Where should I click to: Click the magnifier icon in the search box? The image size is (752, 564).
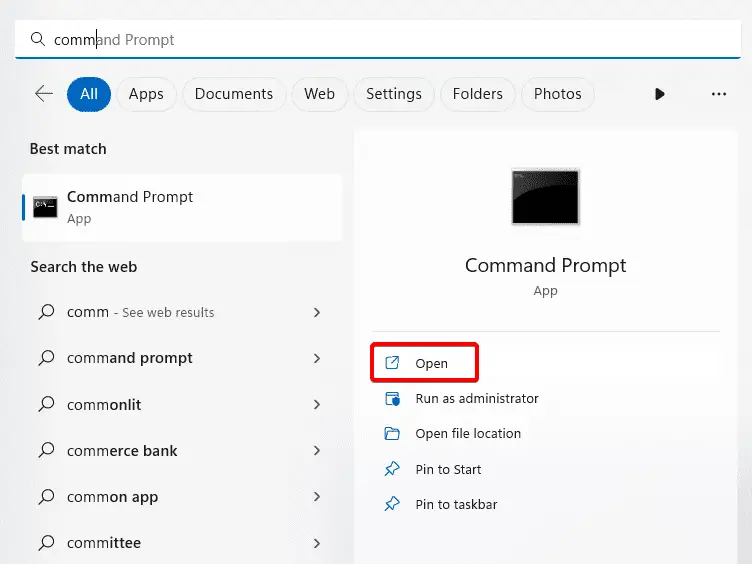[37, 39]
